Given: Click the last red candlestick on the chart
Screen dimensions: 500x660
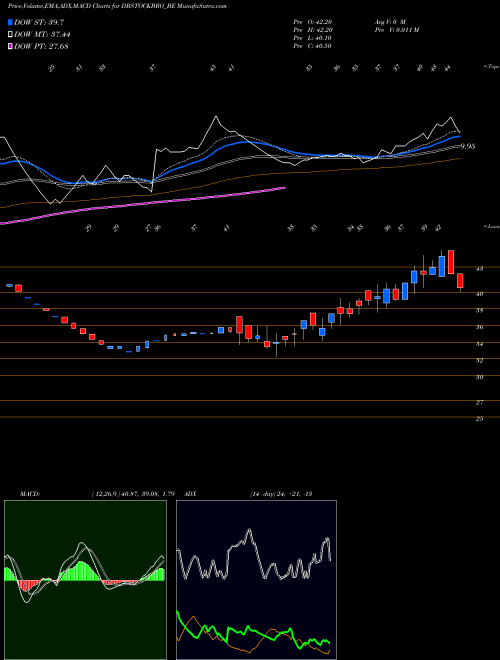Looking at the screenshot, I should pyautogui.click(x=460, y=281).
